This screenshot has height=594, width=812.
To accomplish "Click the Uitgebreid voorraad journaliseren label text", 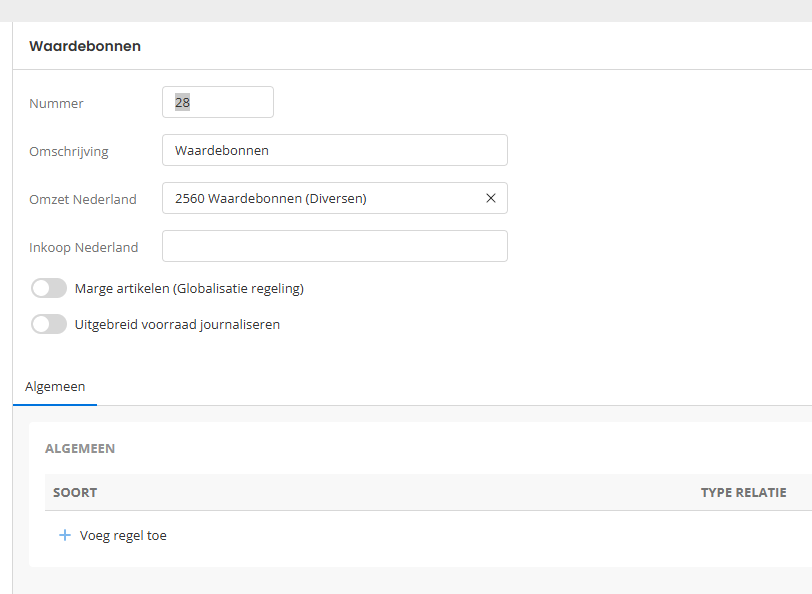I will (x=177, y=324).
